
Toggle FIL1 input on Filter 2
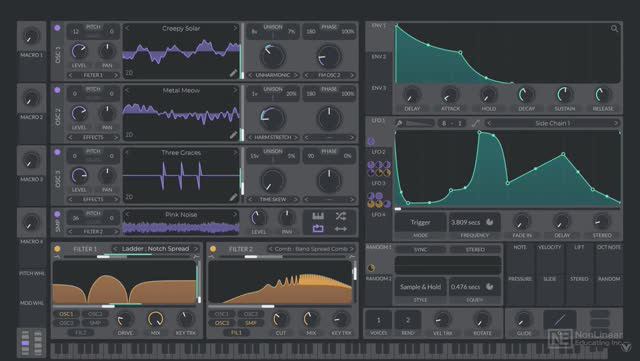coord(236,332)
